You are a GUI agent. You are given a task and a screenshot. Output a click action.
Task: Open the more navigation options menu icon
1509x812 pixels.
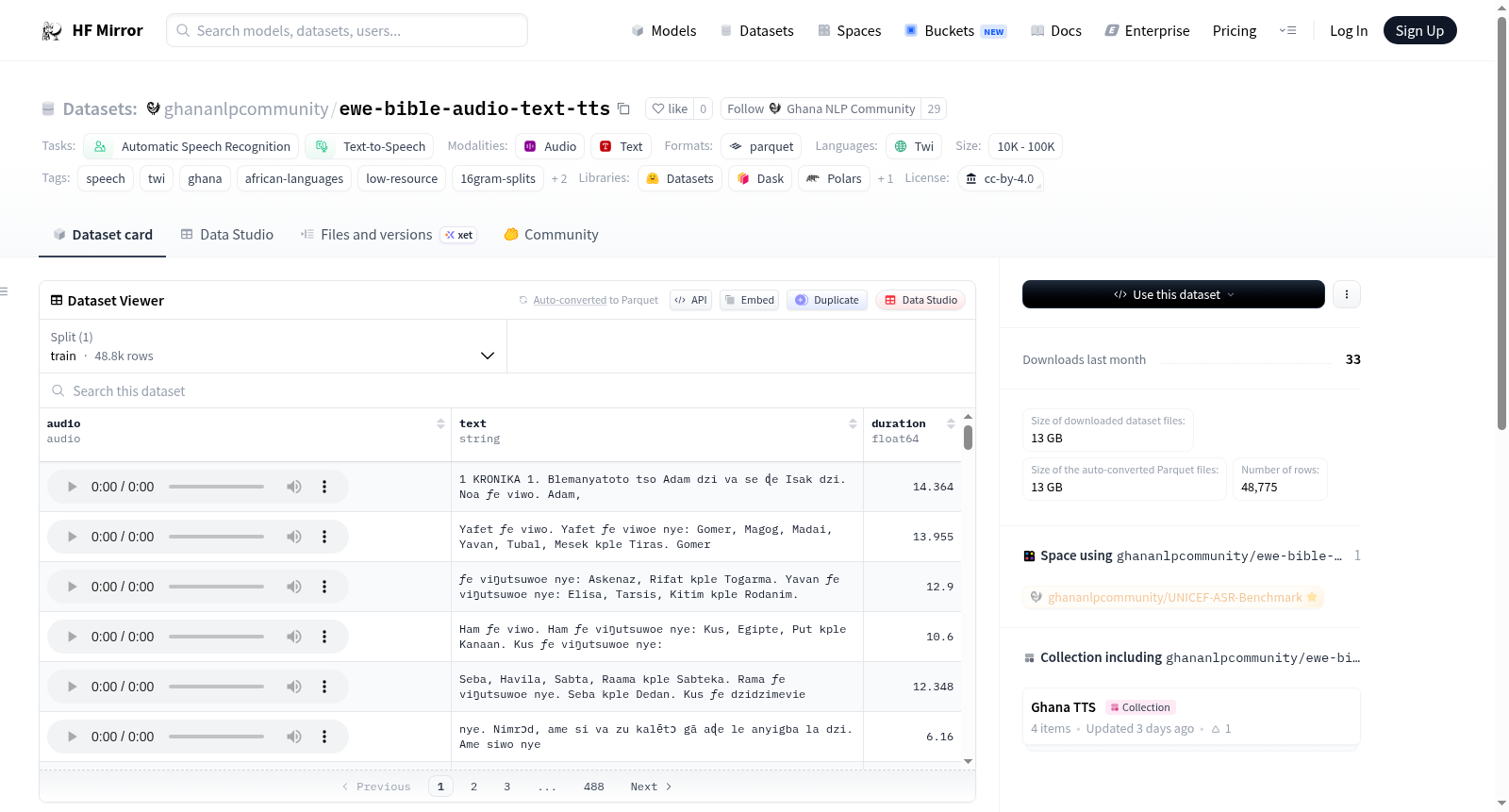(1287, 30)
